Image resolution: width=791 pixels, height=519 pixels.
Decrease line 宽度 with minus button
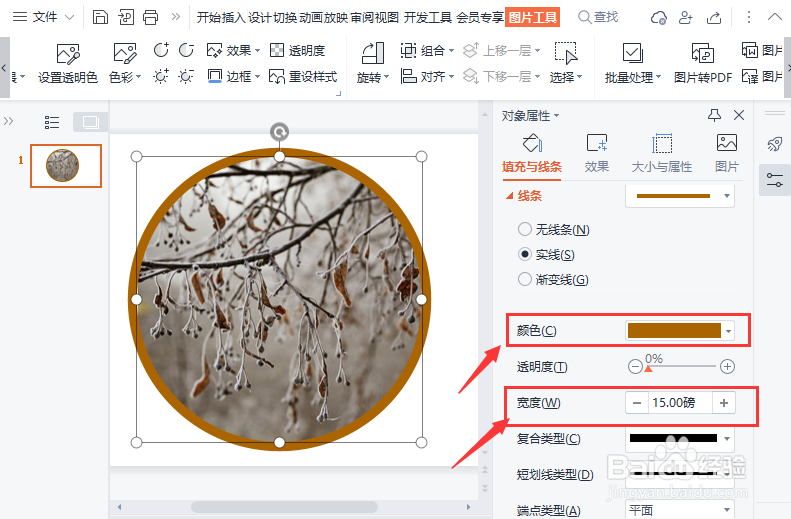coord(637,402)
